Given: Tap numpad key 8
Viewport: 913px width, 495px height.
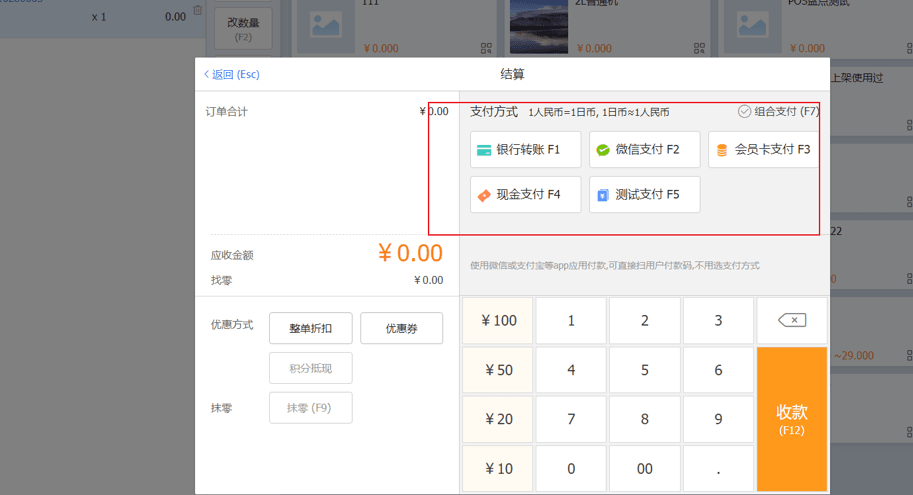Looking at the screenshot, I should point(645,419).
